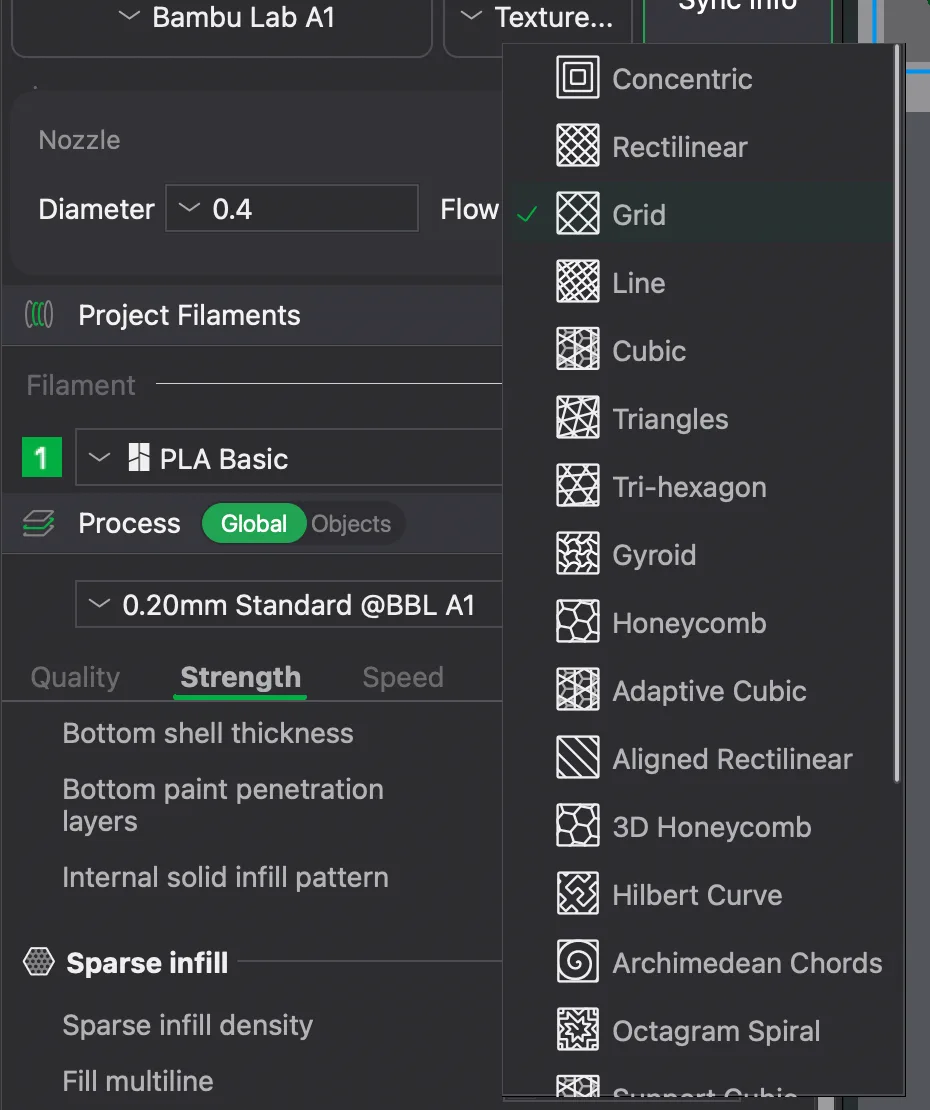
Task: Open the 0.20mm Standard @BBL A1 preset dropdown
Action: coord(289,605)
